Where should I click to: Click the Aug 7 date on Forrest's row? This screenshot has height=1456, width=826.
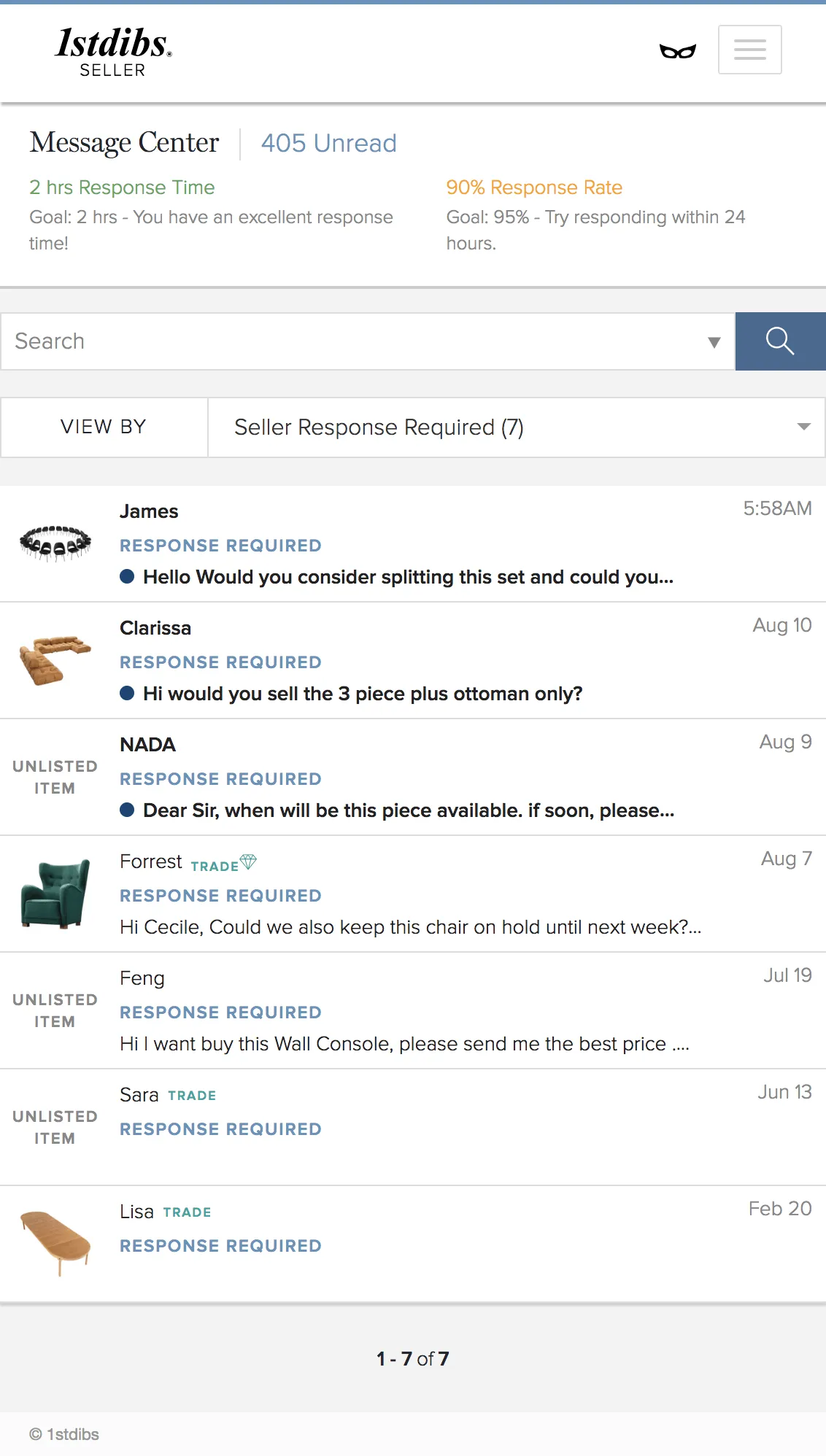tap(787, 859)
